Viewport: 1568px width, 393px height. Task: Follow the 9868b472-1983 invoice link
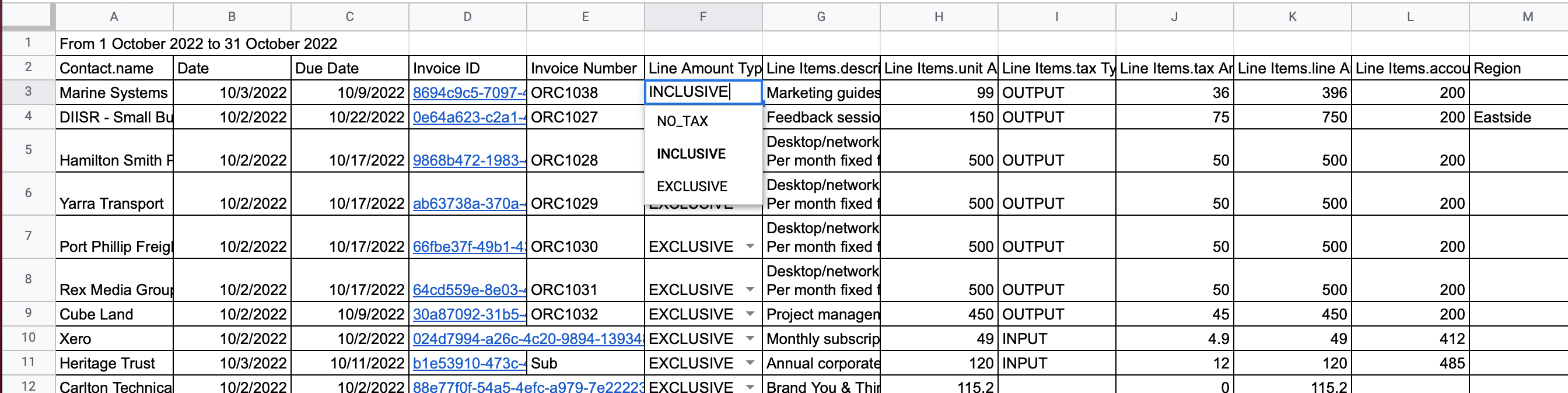(x=470, y=160)
